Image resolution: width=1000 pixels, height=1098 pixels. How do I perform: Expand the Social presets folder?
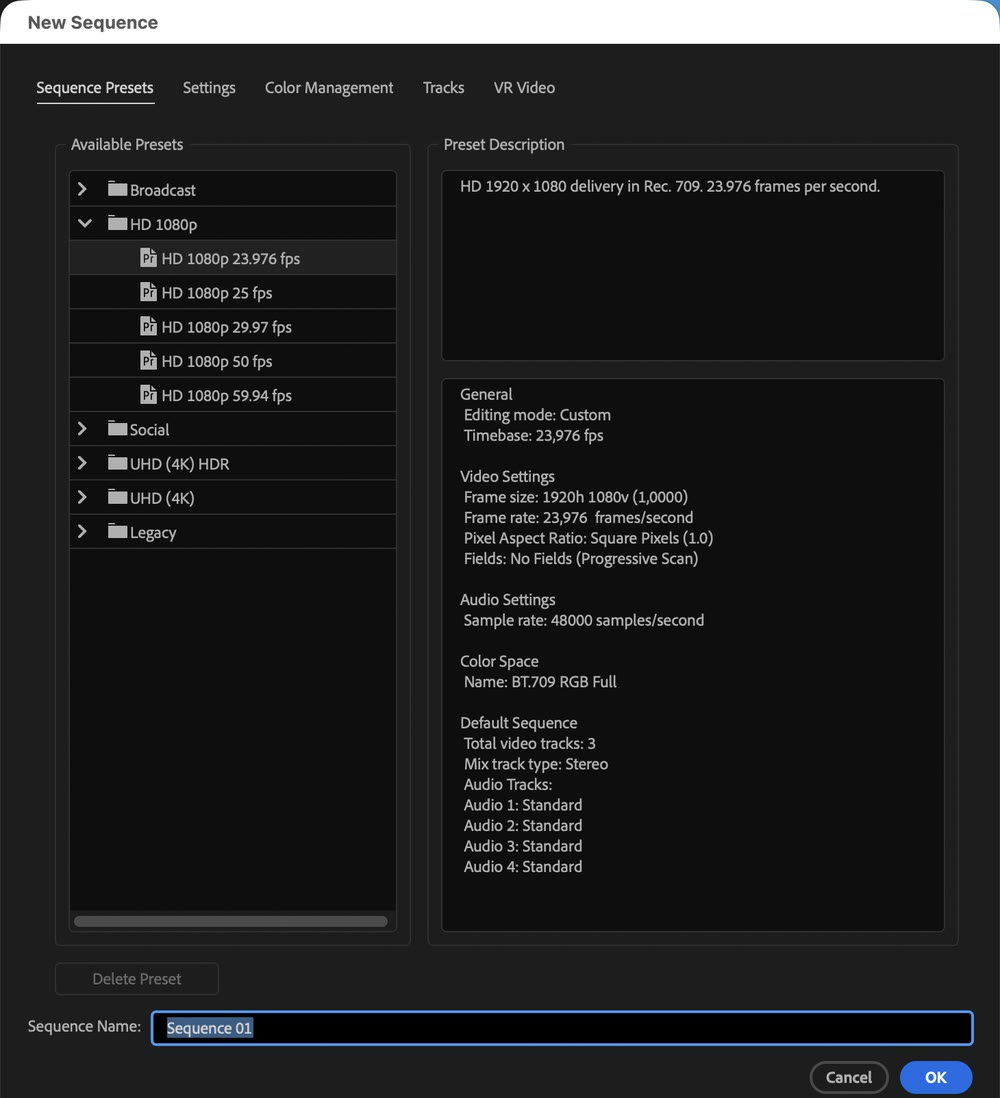click(x=83, y=429)
